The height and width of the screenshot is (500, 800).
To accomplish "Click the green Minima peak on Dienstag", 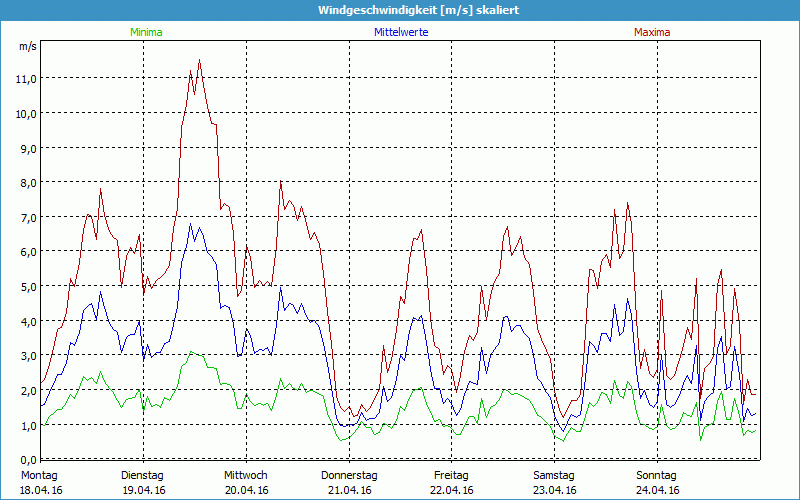I will [191, 352].
